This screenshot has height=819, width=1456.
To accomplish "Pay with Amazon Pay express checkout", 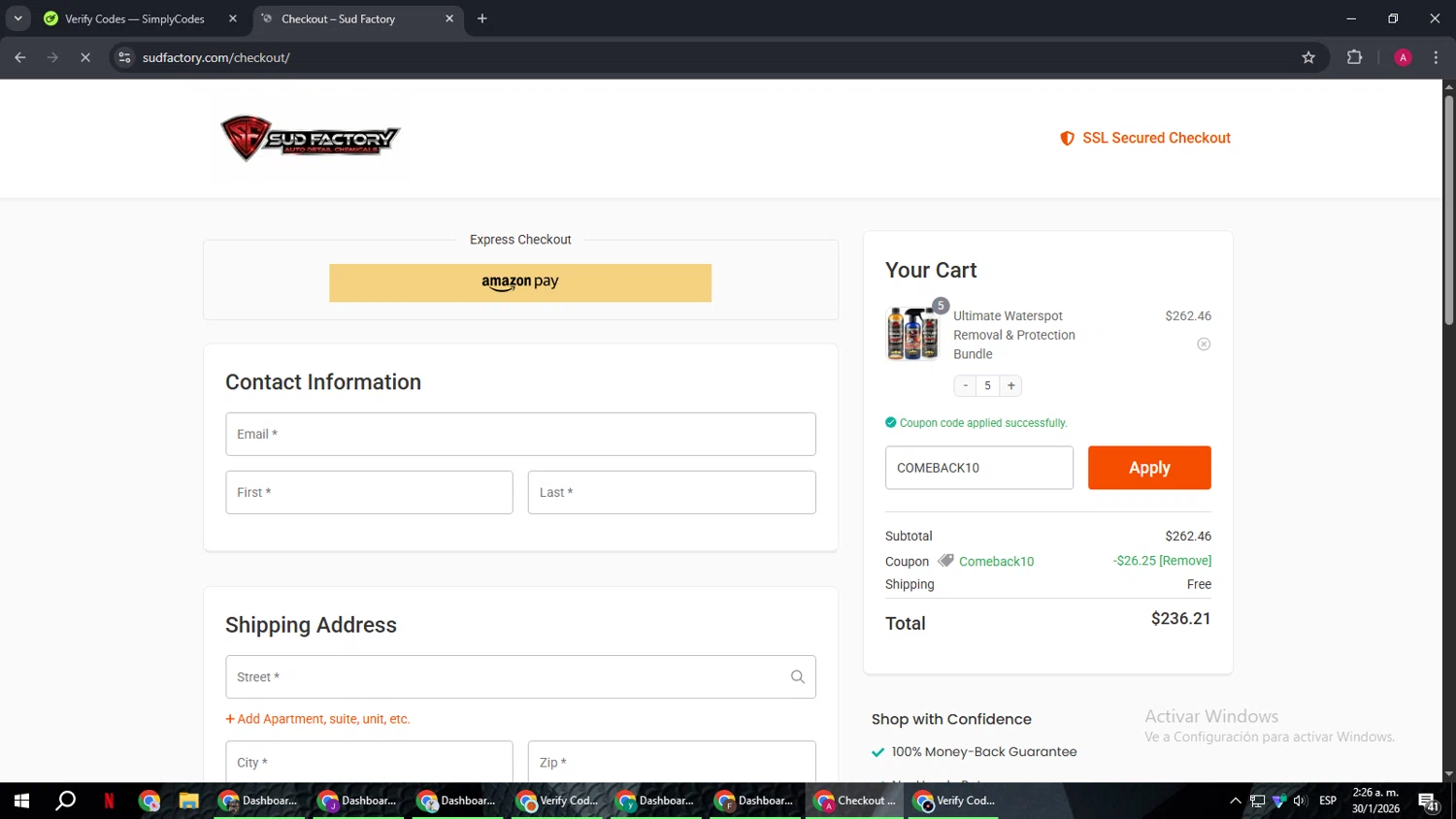I will click(x=520, y=282).
